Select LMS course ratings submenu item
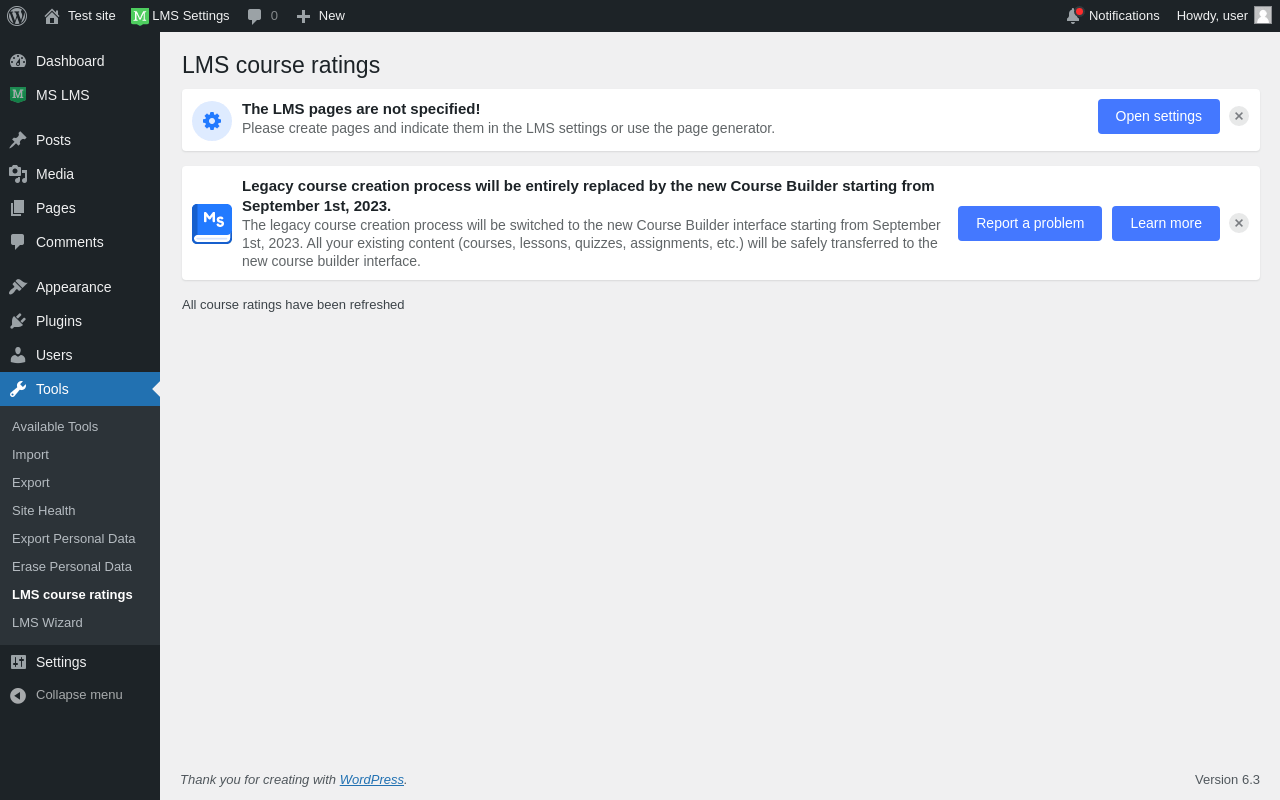This screenshot has height=800, width=1280. pyautogui.click(x=80, y=595)
